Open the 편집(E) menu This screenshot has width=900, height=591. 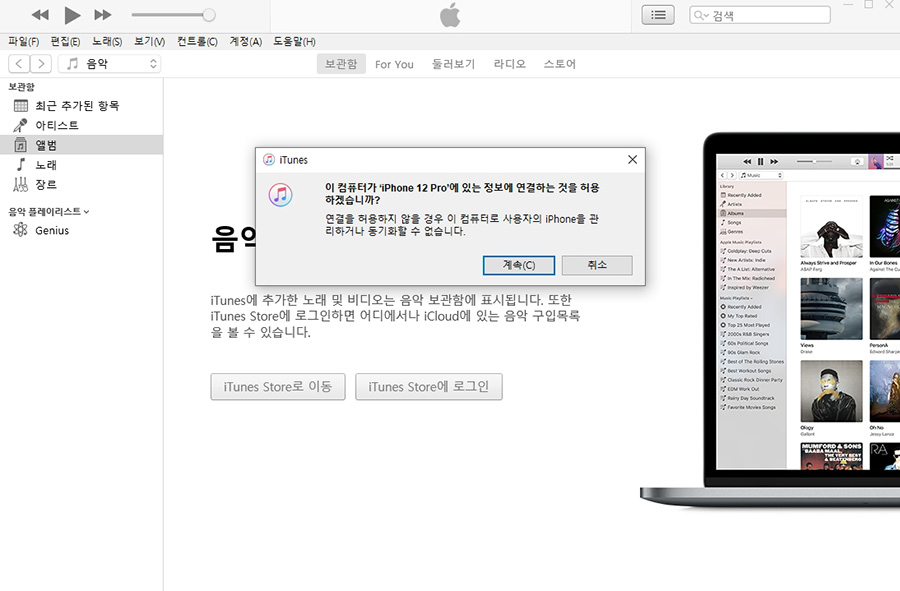point(65,41)
